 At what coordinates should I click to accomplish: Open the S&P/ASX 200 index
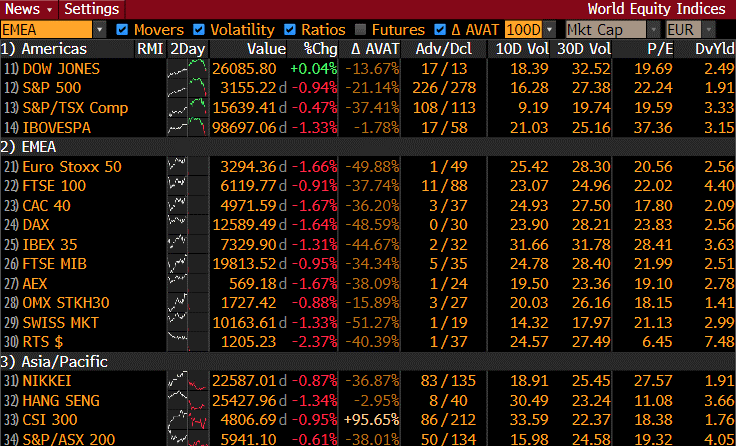(x=69, y=439)
